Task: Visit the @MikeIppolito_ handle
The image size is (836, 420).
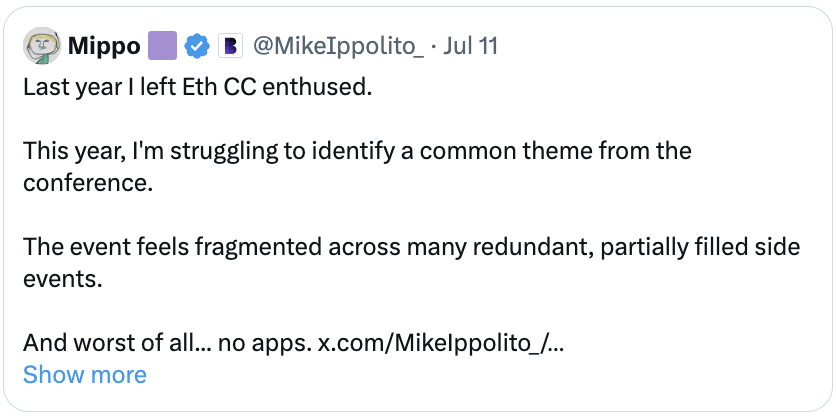Action: click(x=338, y=46)
